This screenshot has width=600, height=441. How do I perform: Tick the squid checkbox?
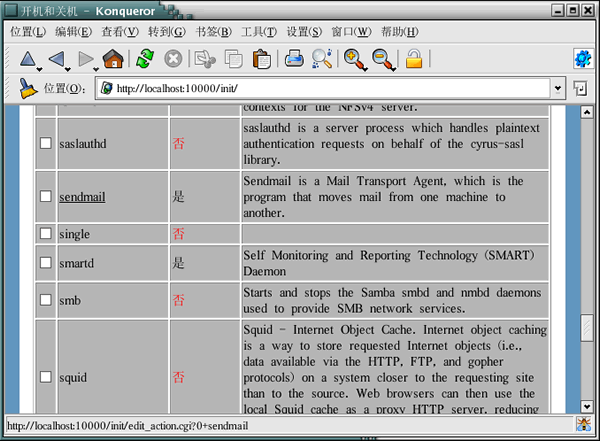[x=46, y=377]
